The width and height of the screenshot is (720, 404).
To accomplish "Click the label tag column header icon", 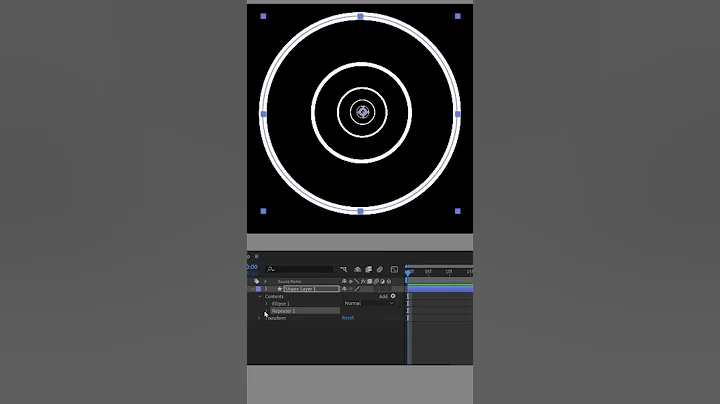I will [x=257, y=281].
